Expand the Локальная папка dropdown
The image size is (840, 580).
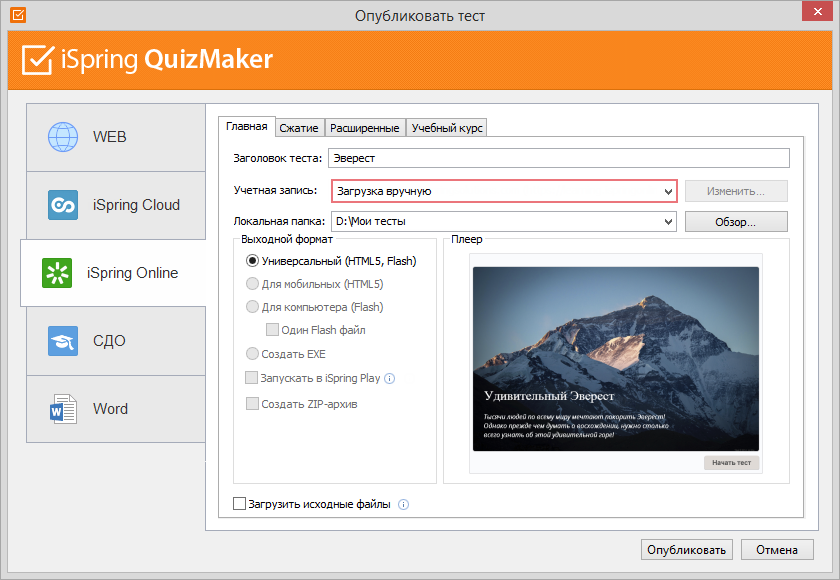(668, 222)
